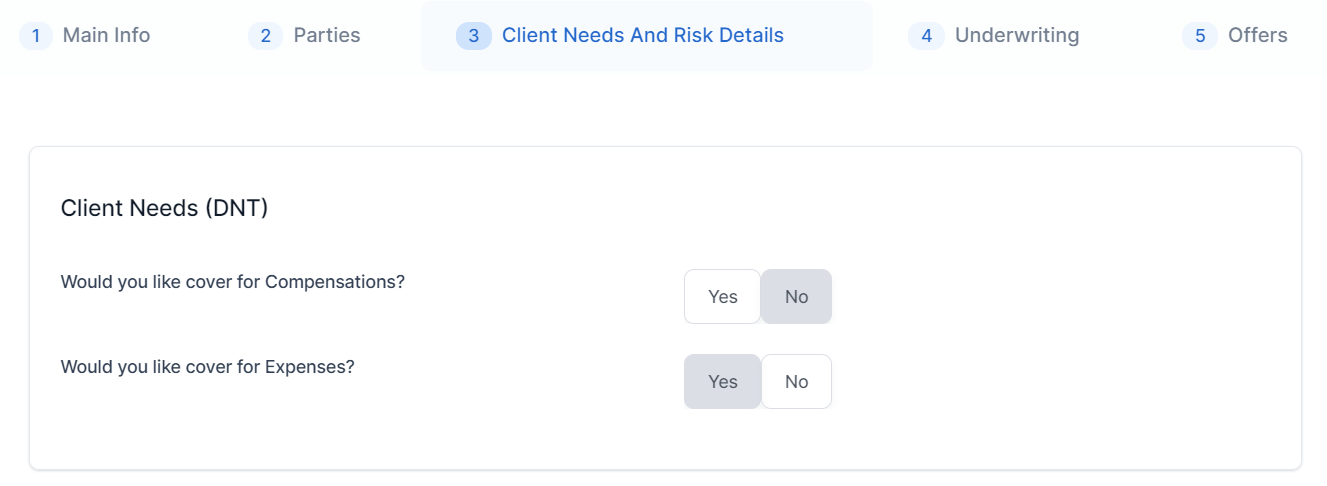Open the Parties tab label

coord(327,36)
